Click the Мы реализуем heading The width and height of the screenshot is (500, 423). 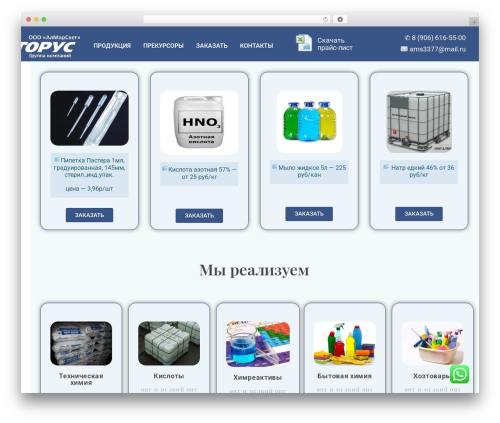(x=254, y=270)
